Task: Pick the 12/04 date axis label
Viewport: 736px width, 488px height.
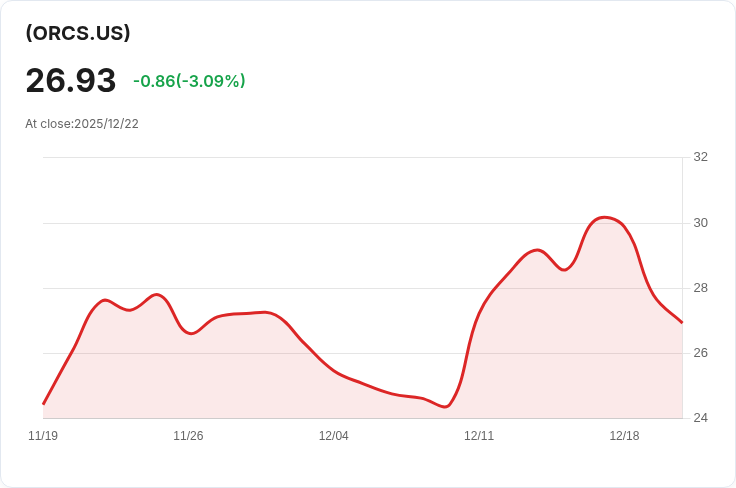Action: tap(334, 436)
